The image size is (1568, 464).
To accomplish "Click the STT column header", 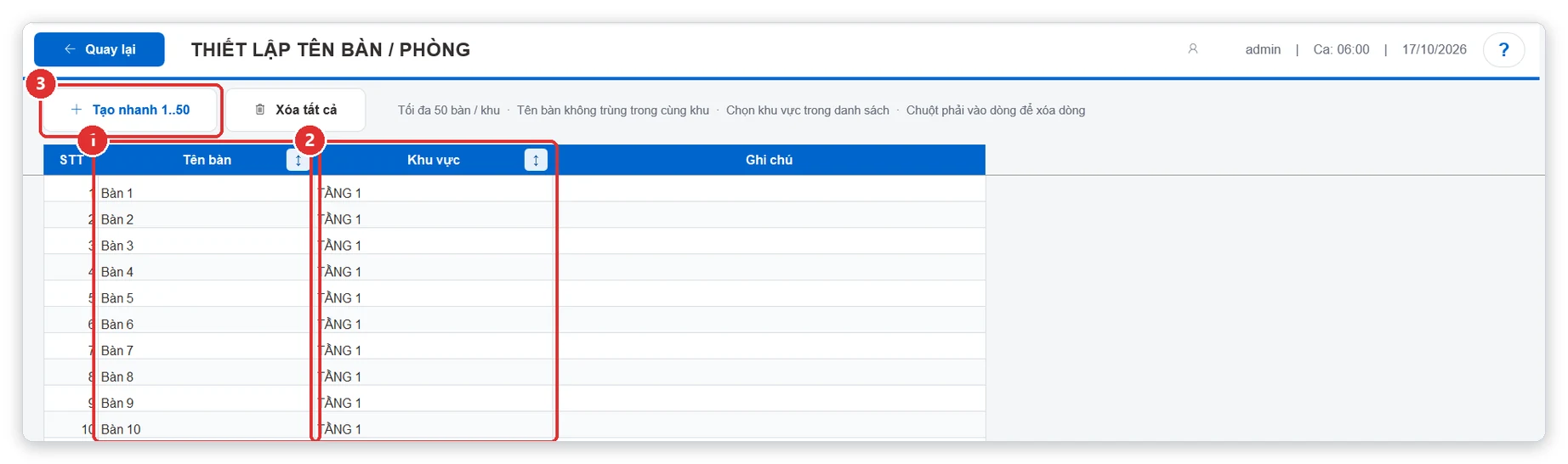I will [x=71, y=160].
